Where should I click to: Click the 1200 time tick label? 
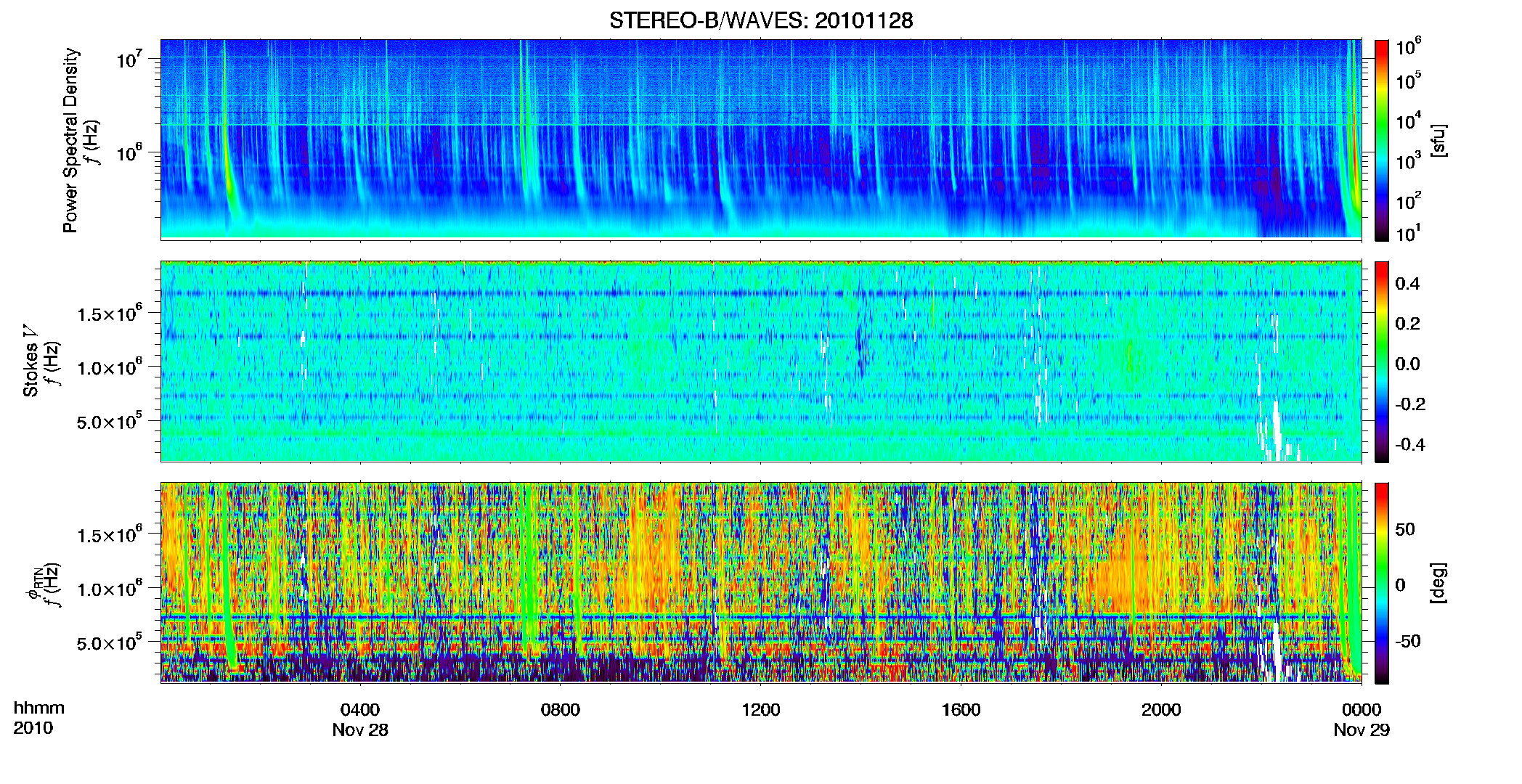click(761, 710)
